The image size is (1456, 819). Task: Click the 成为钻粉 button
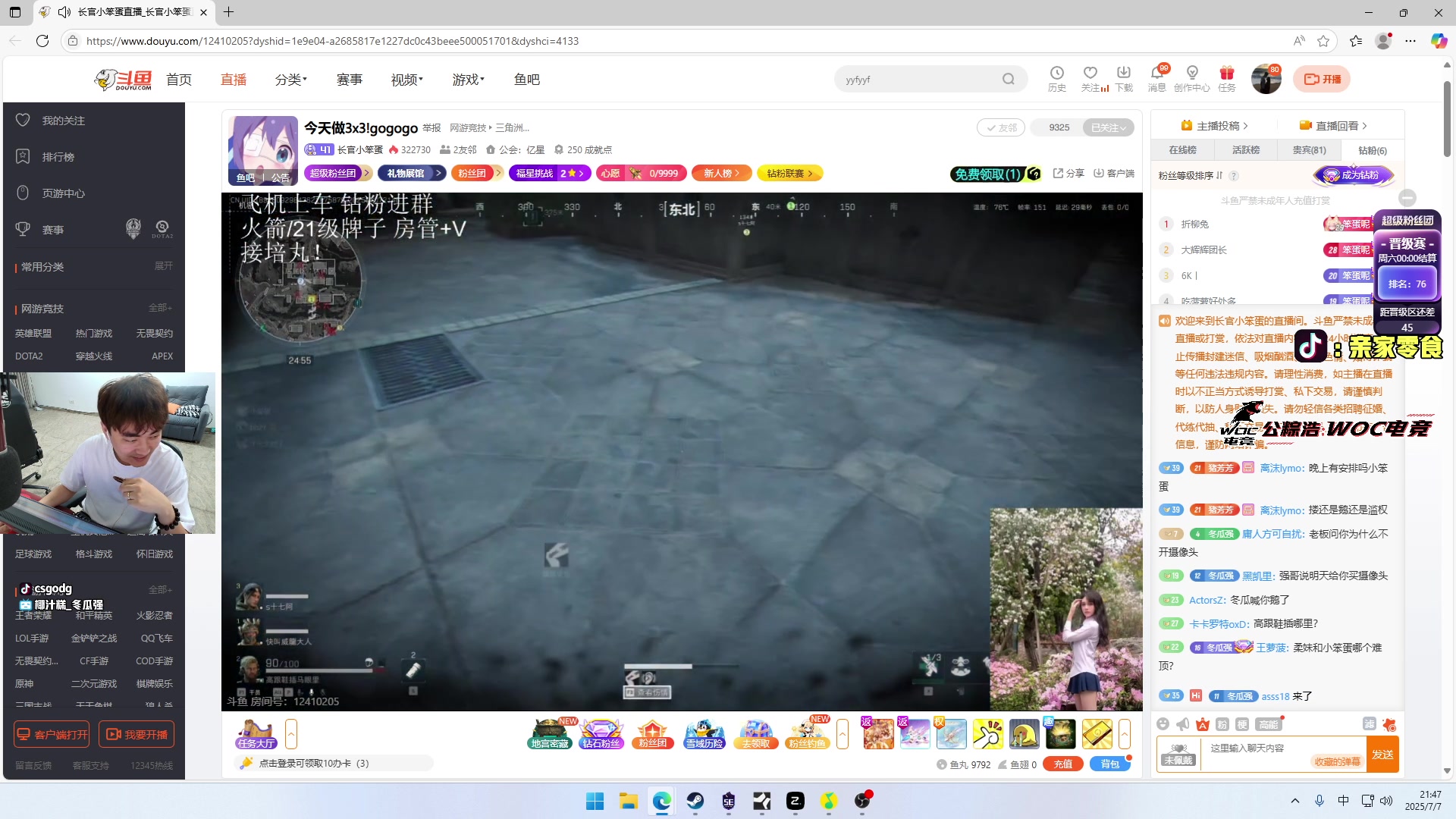(1354, 175)
